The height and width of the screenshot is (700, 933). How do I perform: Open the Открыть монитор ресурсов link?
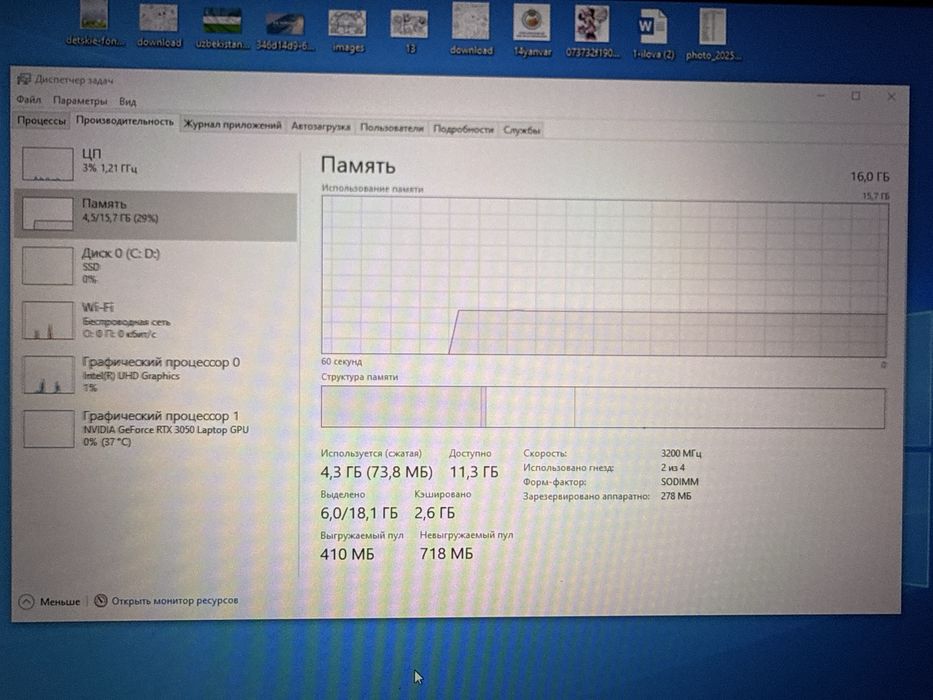pyautogui.click(x=174, y=601)
